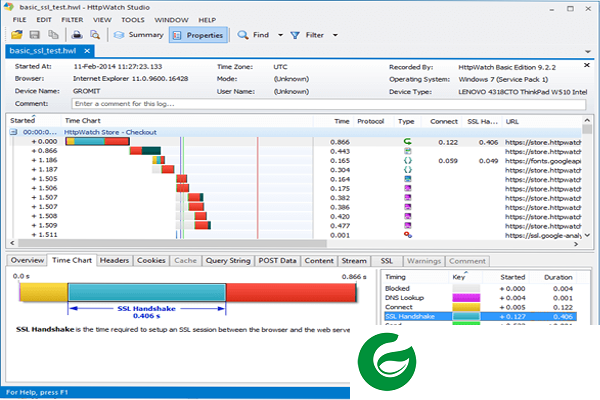Toggle the Properties panel button
This screenshot has width=600, height=400.
coord(198,35)
